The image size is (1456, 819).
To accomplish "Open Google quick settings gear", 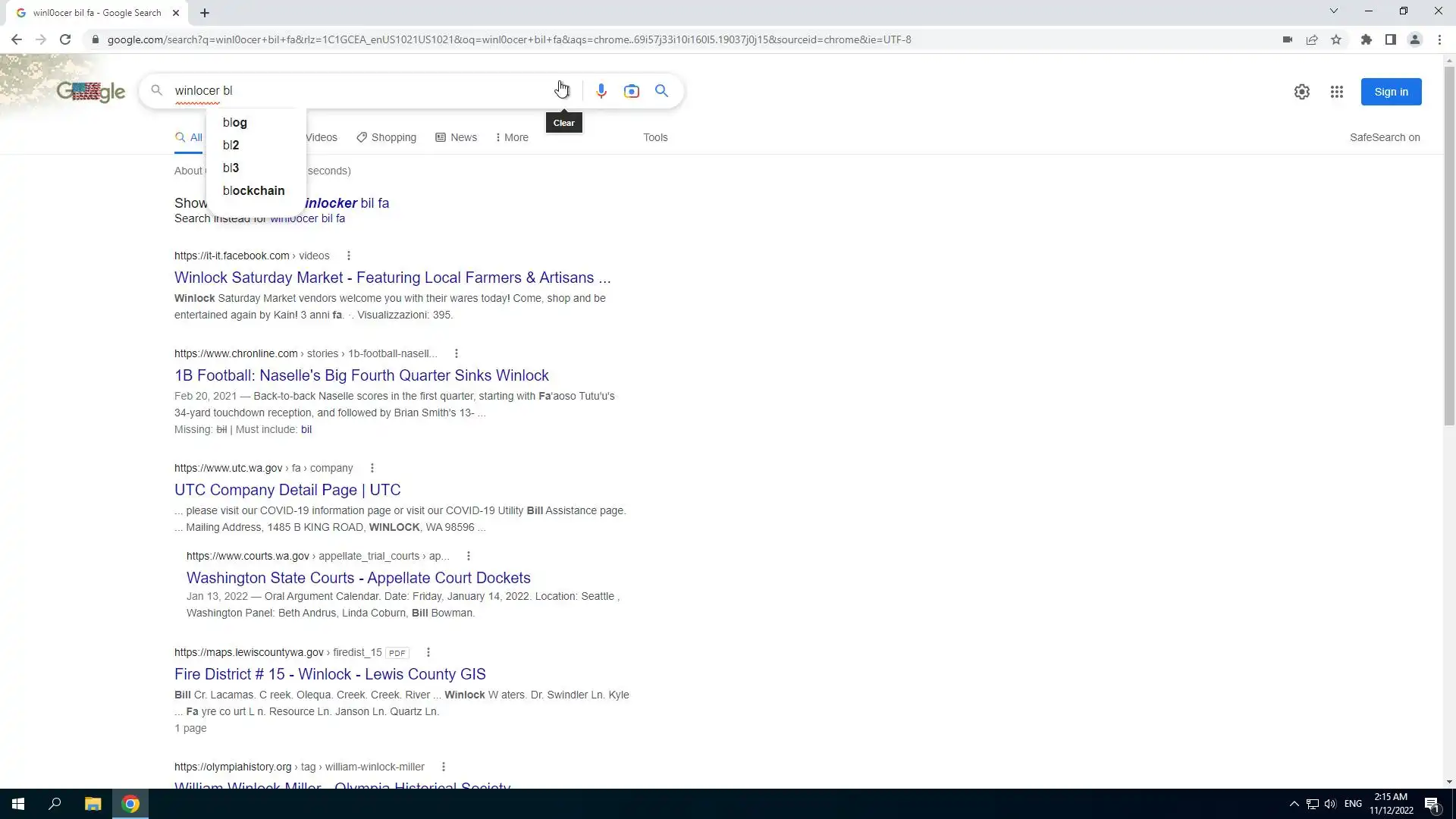I will pyautogui.click(x=1301, y=92).
